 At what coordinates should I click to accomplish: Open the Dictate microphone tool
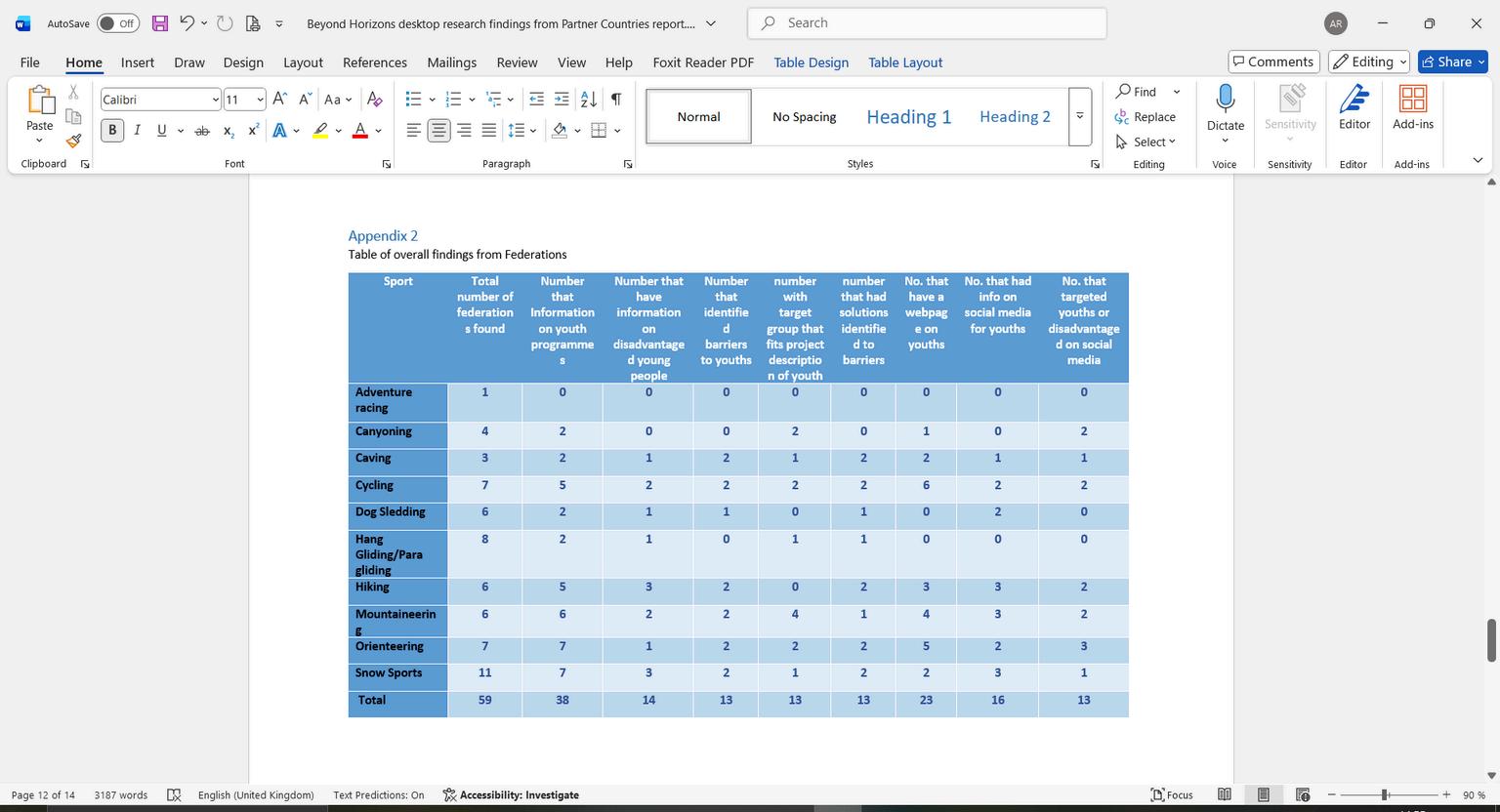(1225, 107)
